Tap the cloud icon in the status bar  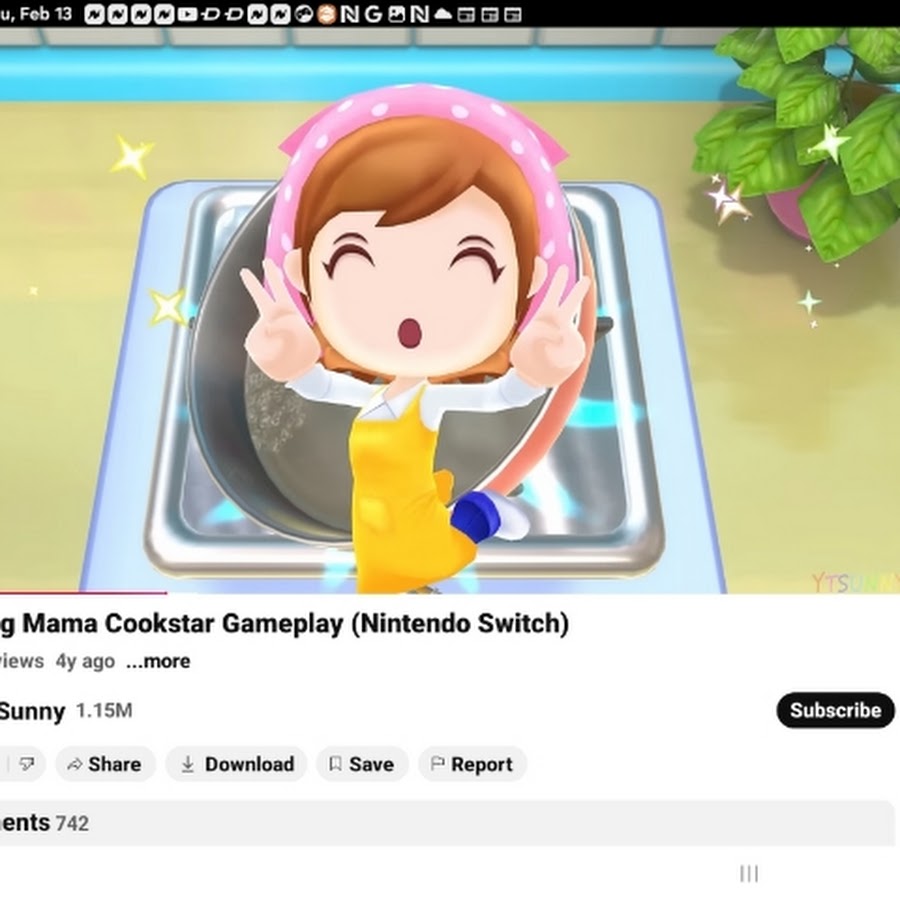click(443, 14)
